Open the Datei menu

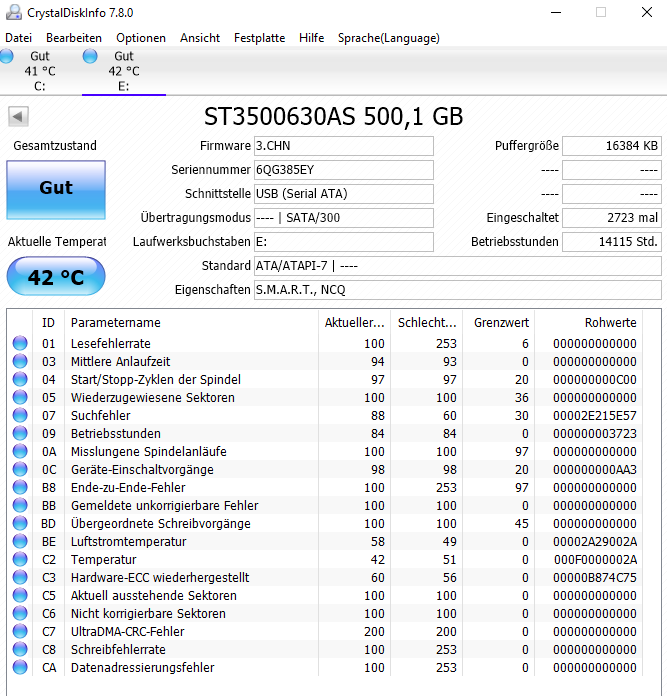click(x=19, y=38)
